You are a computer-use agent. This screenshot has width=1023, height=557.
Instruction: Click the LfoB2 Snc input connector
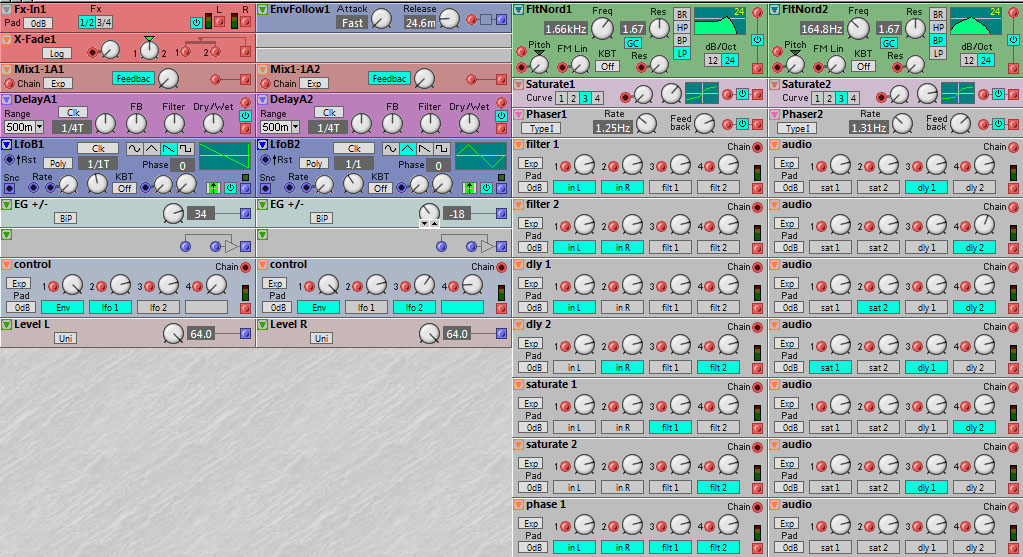coord(265,188)
